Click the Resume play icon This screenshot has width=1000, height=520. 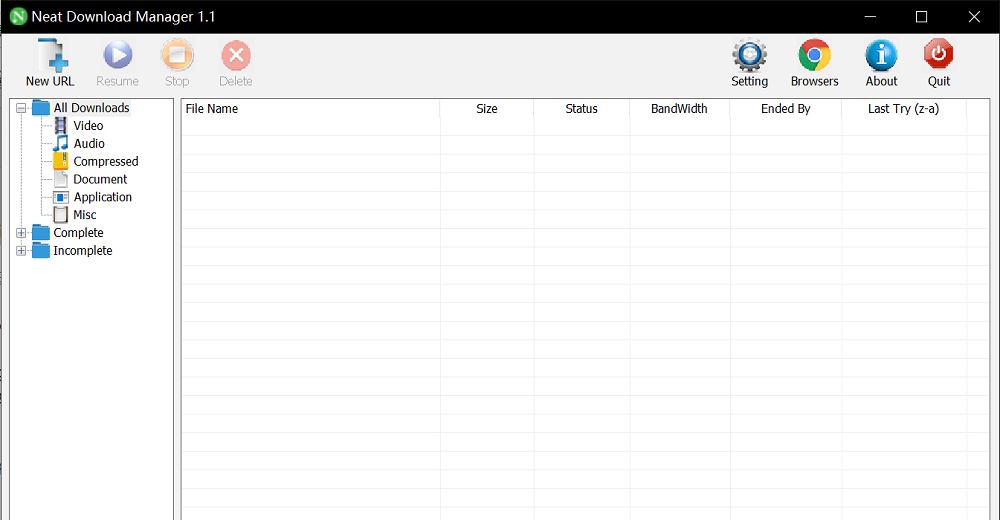(x=118, y=55)
